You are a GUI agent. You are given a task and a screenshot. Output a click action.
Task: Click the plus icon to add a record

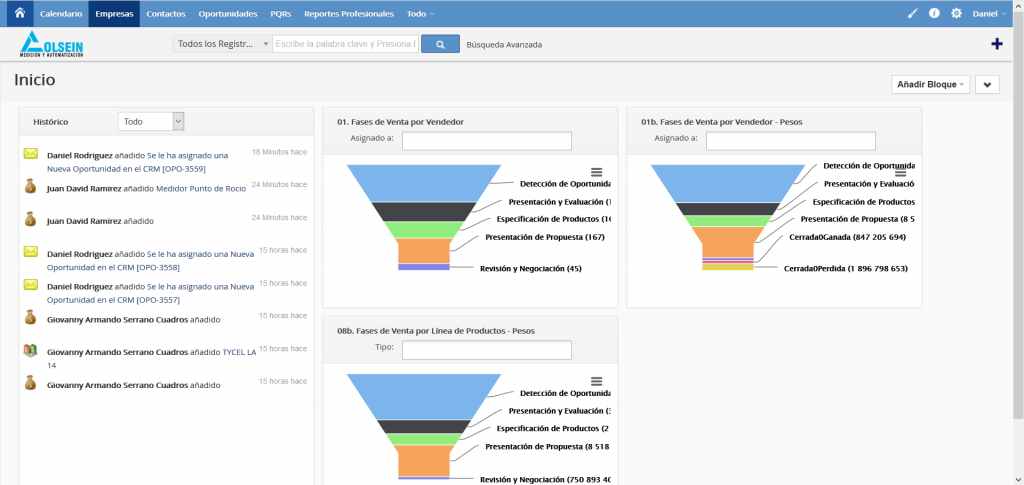coord(996,44)
